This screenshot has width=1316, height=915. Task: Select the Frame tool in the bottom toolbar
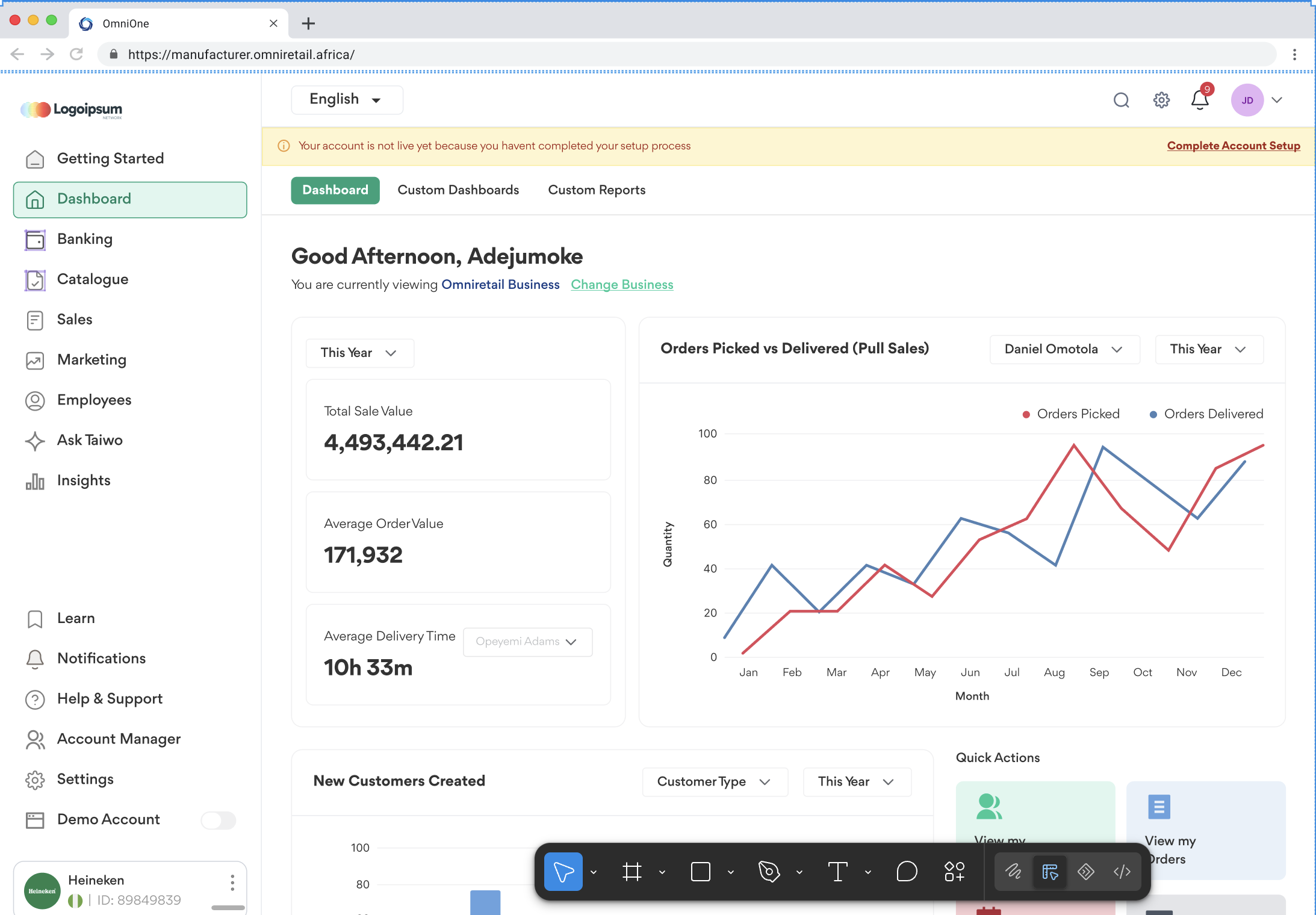[632, 872]
